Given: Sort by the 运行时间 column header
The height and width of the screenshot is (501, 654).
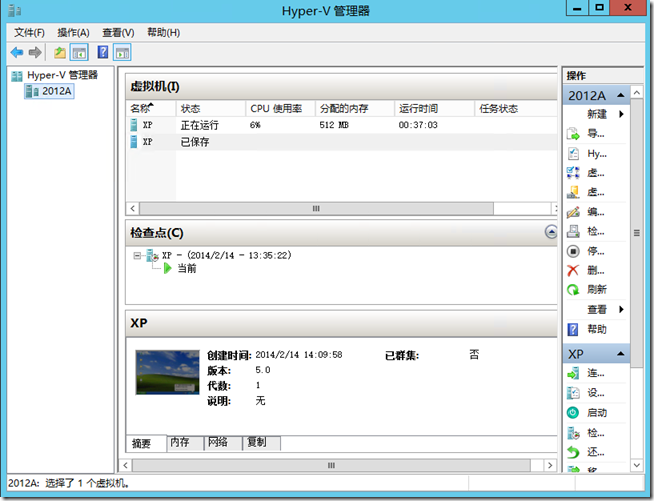Looking at the screenshot, I should pyautogui.click(x=435, y=108).
